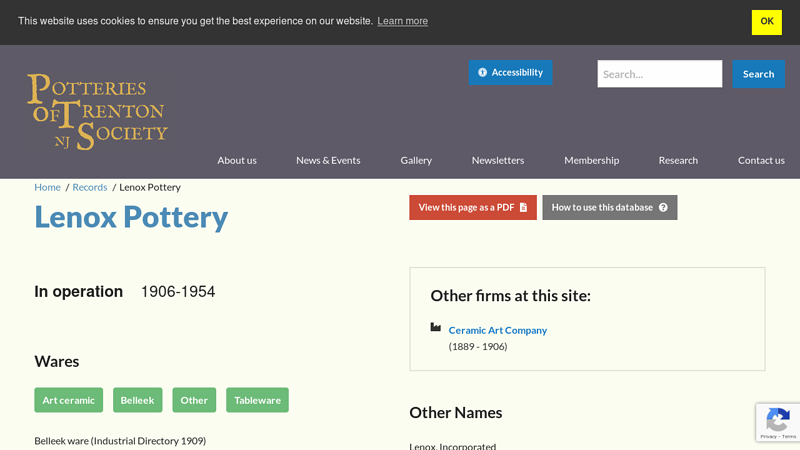Go to the Gallery menu item
This screenshot has width=800, height=450.
tap(416, 160)
